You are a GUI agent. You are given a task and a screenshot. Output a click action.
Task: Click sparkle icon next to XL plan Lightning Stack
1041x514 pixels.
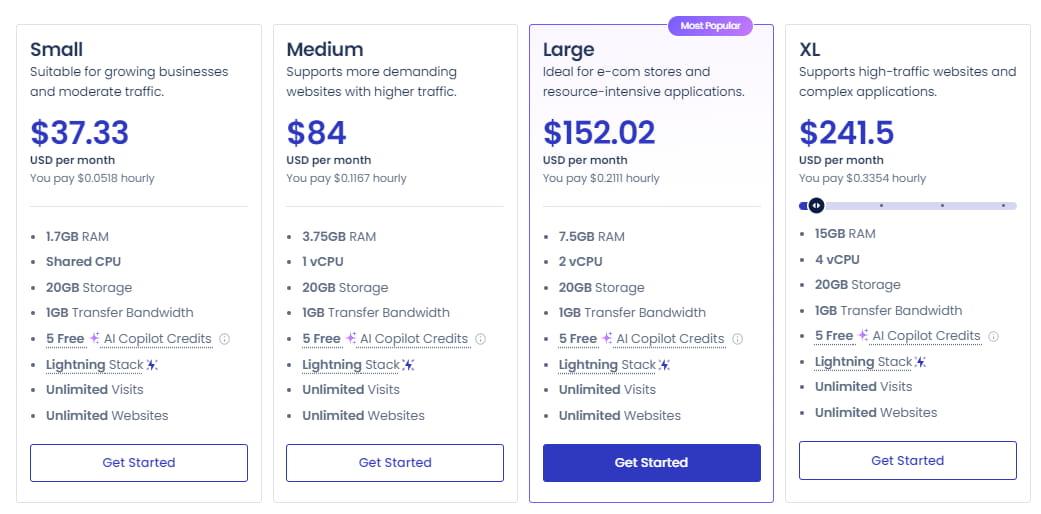(921, 362)
